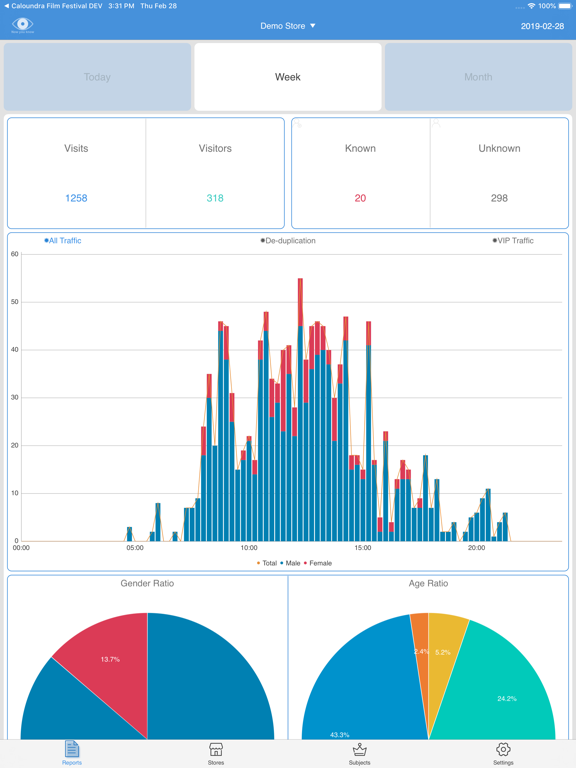This screenshot has width=576, height=768.
Task: Open the Visitors card showing 318
Action: tap(215, 173)
